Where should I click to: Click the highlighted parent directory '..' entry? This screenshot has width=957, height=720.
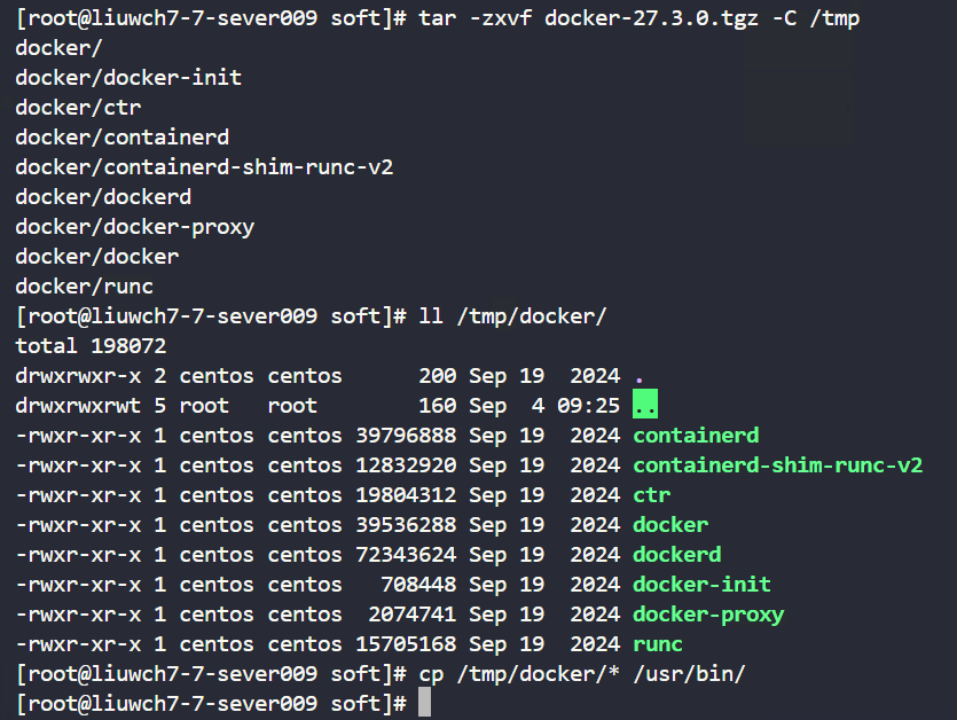645,404
